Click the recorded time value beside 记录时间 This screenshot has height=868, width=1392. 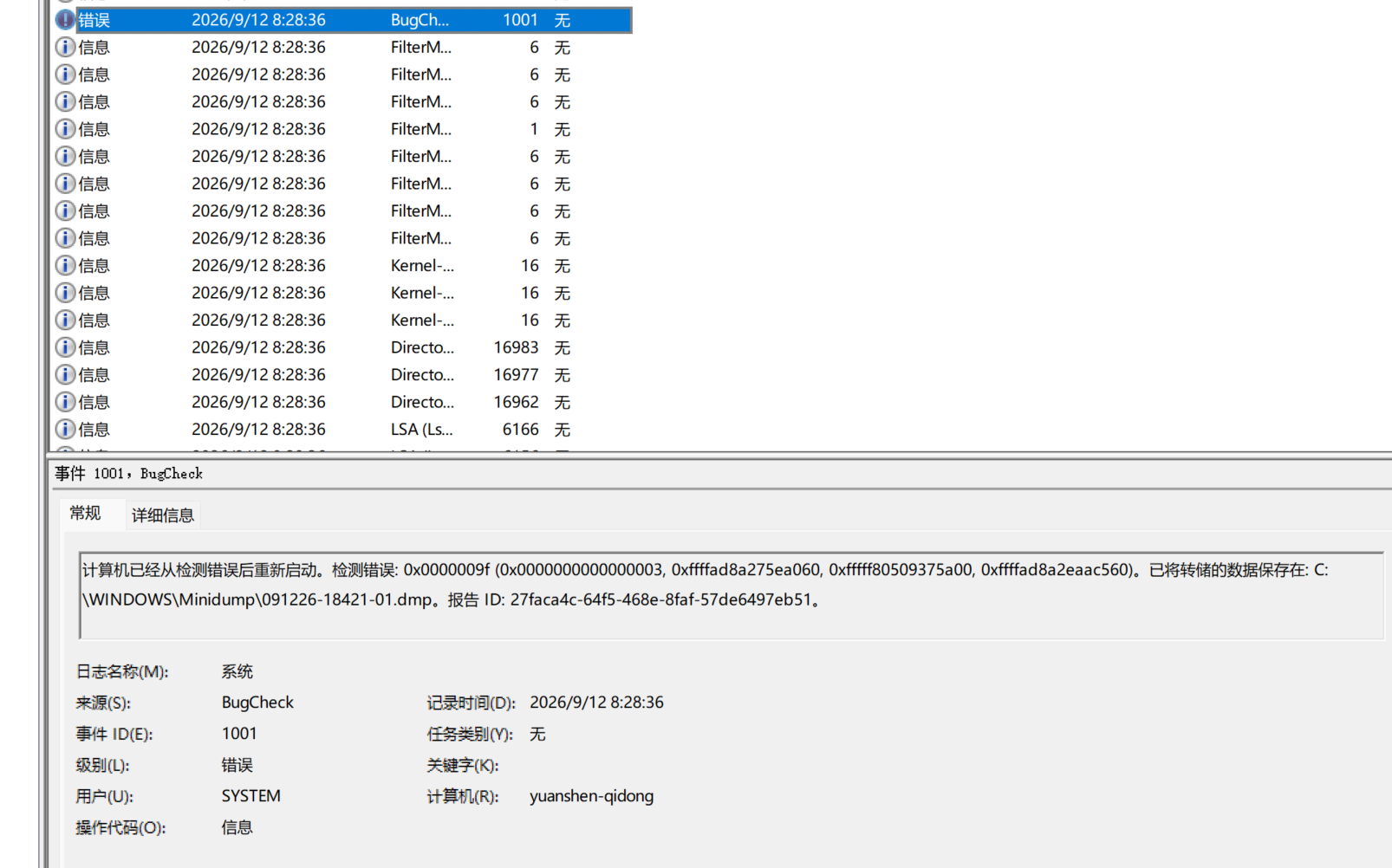(596, 703)
